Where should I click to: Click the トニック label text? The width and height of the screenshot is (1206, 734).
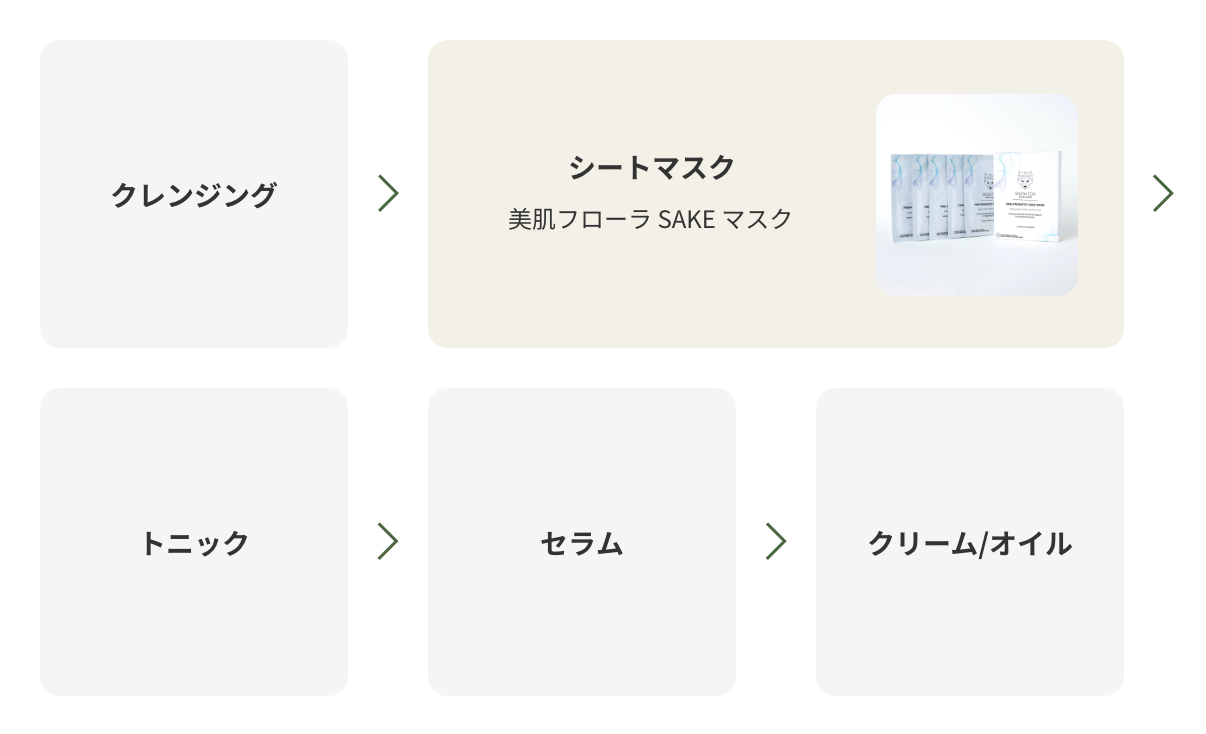coord(194,543)
